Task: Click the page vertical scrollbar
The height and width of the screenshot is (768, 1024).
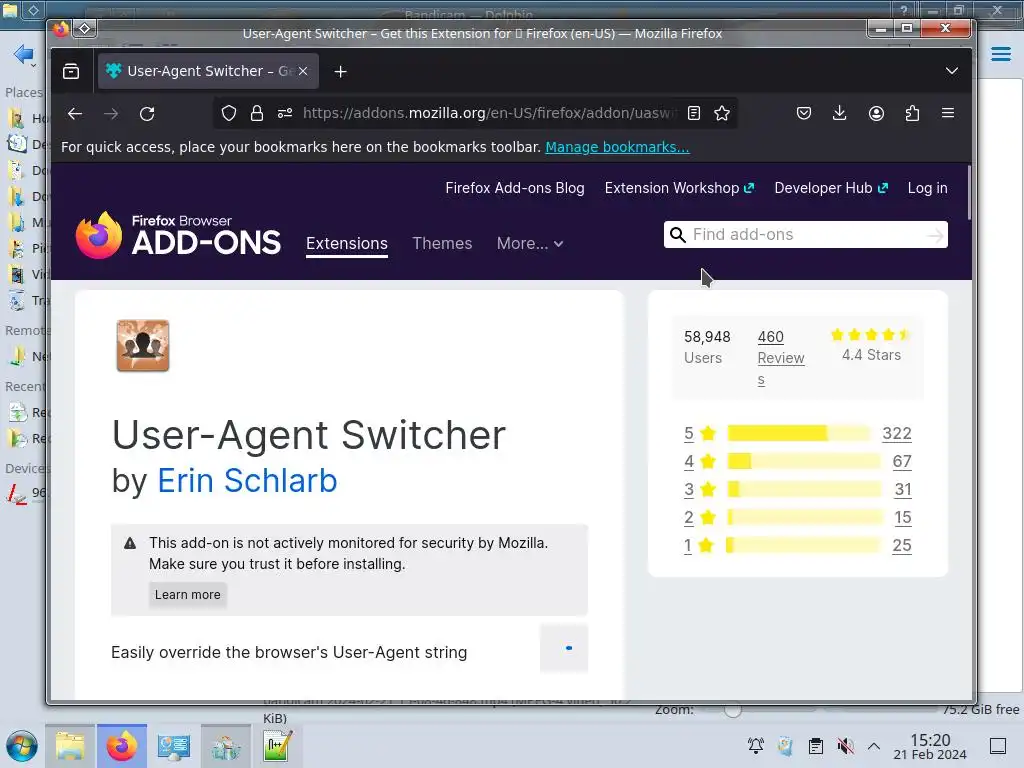Action: coord(969,193)
